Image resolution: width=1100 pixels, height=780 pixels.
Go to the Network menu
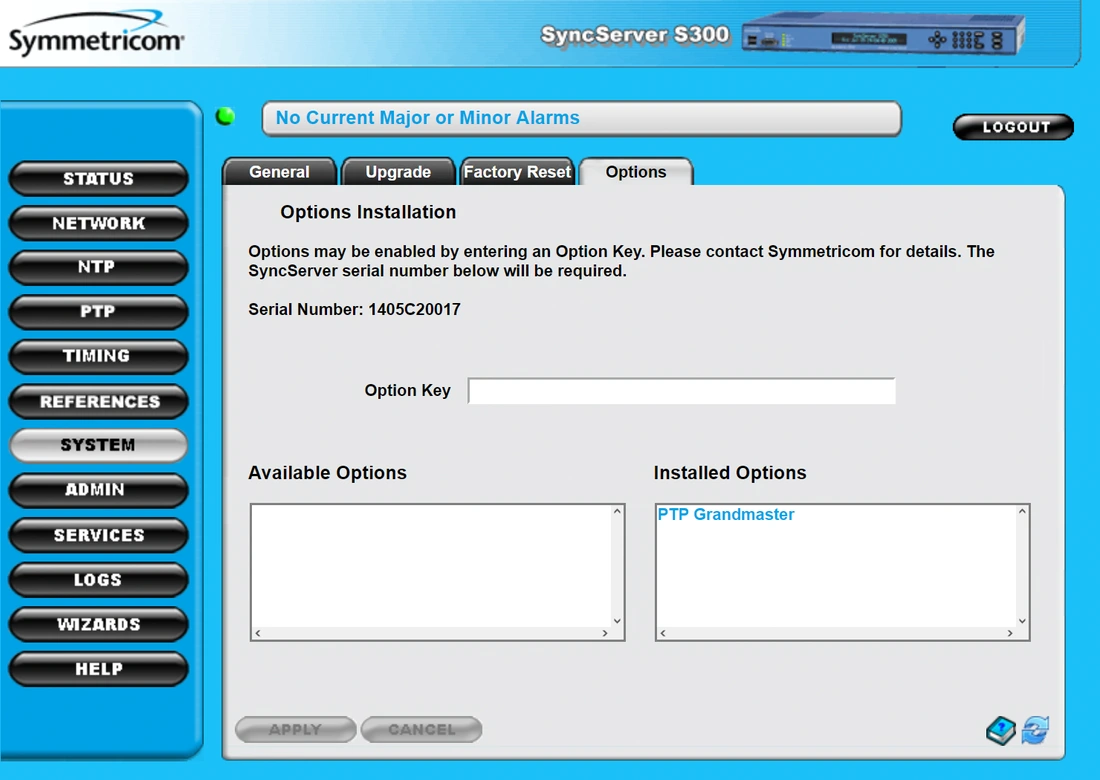click(x=98, y=224)
